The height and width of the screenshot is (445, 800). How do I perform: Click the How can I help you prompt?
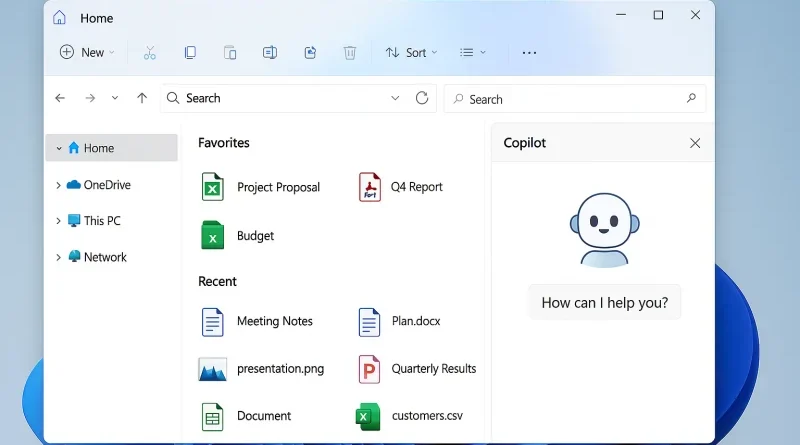coord(605,303)
